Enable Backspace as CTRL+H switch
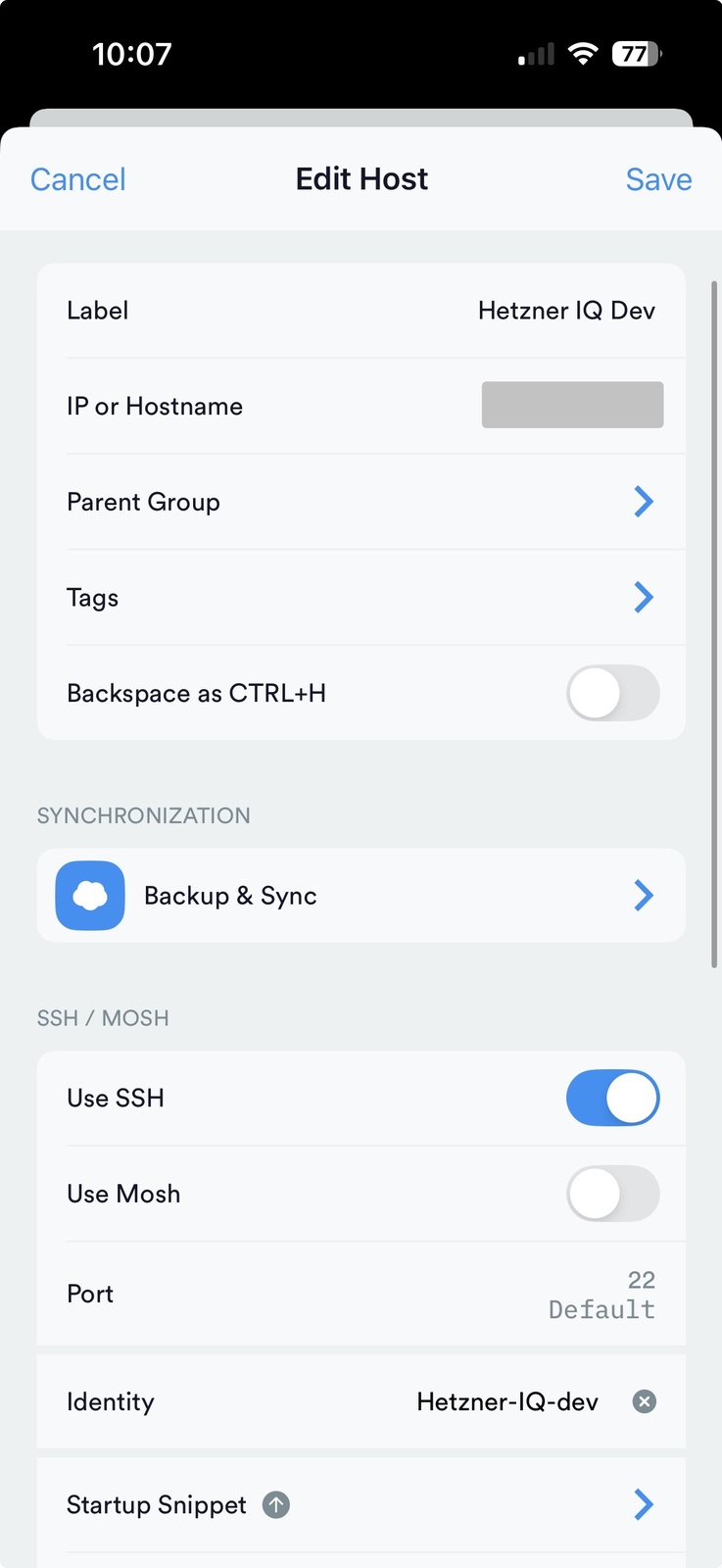Viewport: 722px width, 1568px height. coord(612,693)
